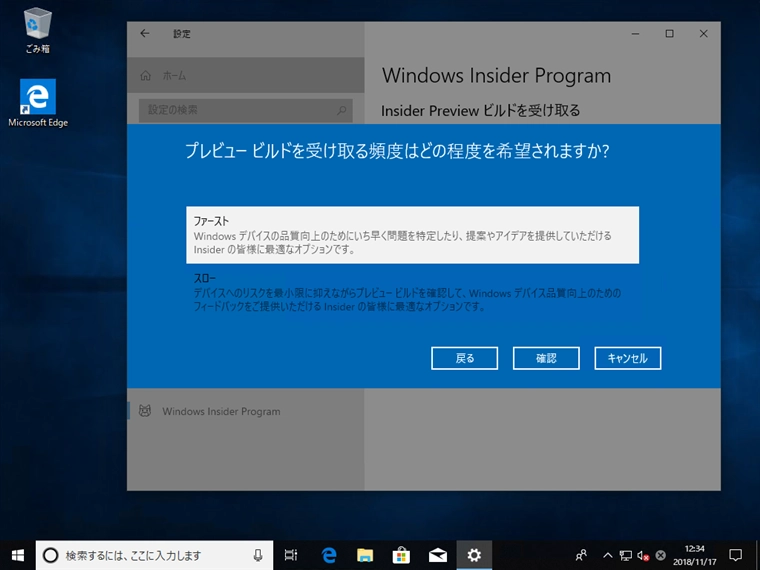The image size is (760, 570).
Task: Click the Cortana circle icon
Action: 50,555
